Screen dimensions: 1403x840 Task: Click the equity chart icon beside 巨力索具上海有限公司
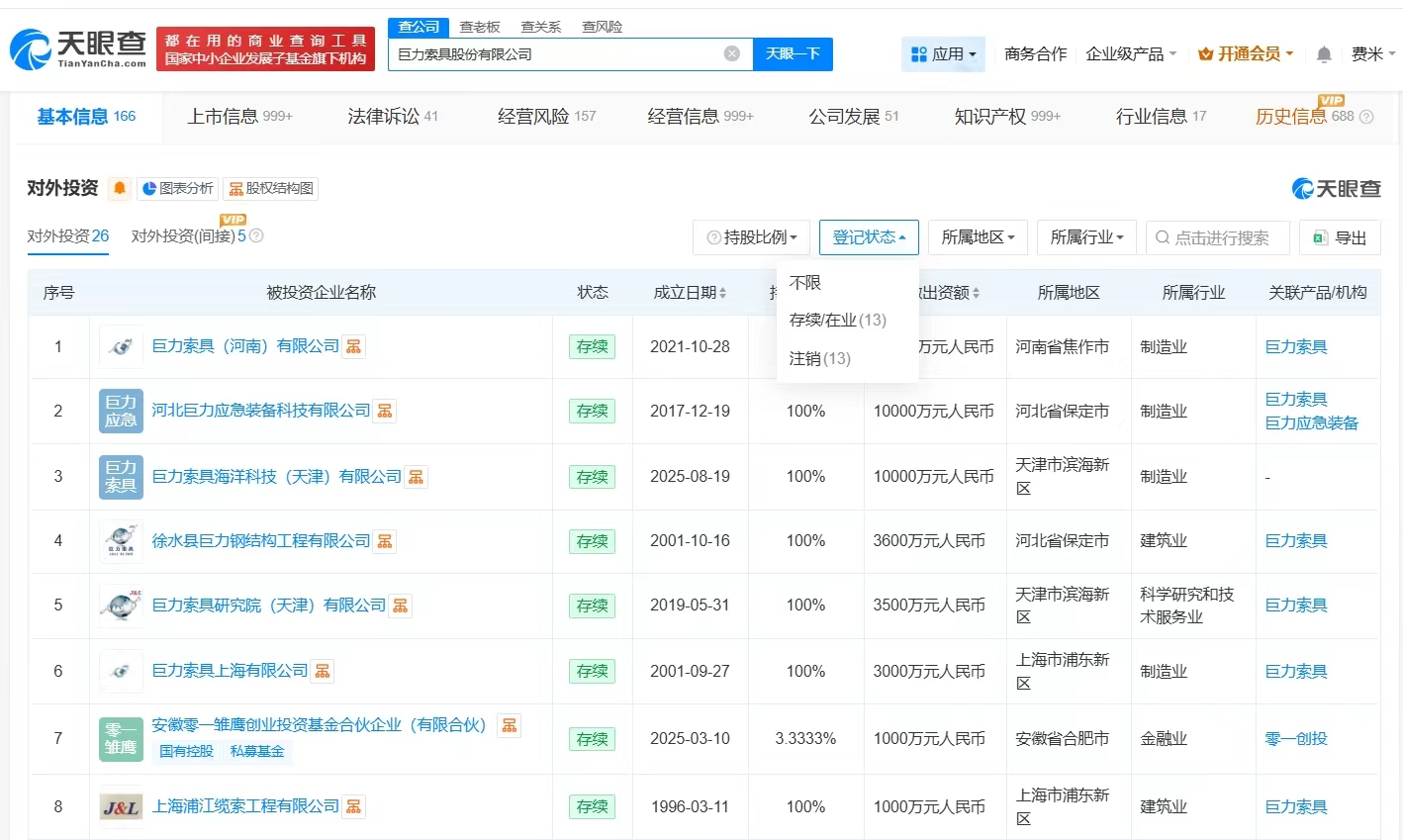point(323,671)
